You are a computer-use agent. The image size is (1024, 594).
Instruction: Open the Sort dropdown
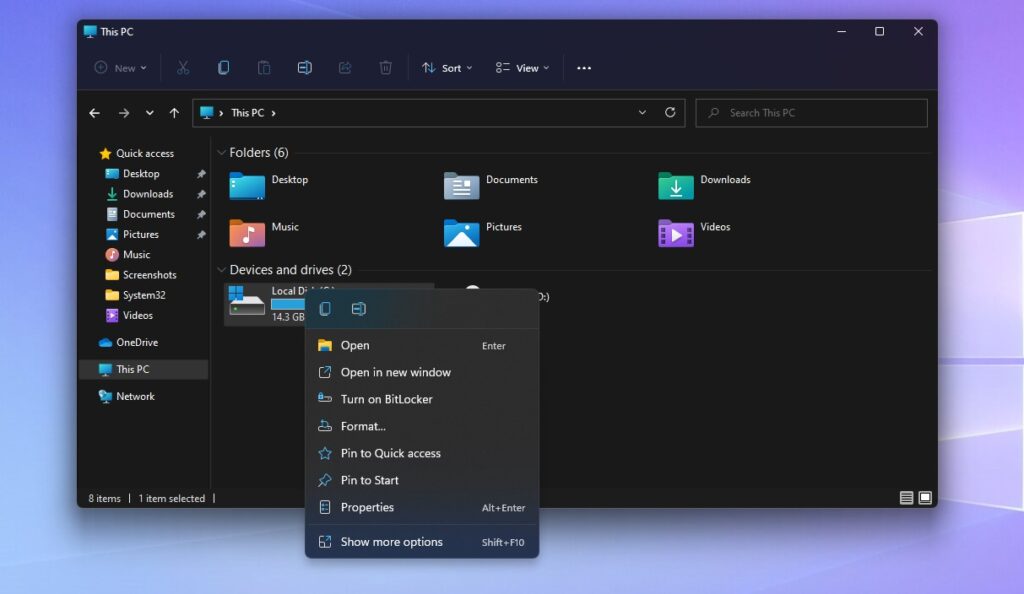[x=446, y=67]
